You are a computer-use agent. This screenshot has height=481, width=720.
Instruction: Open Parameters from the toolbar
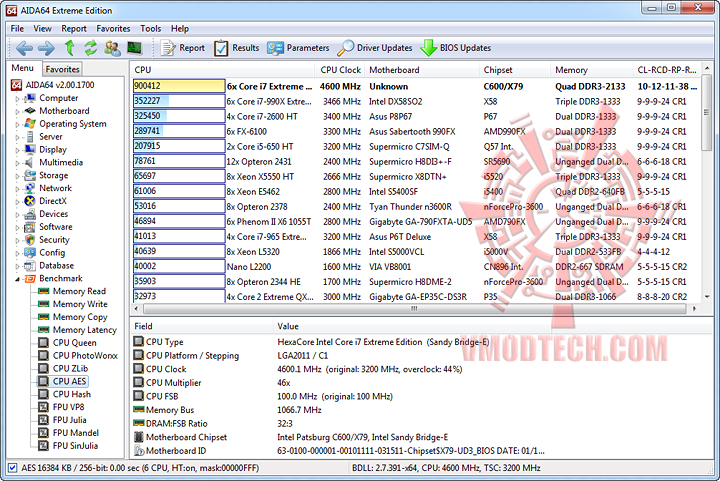pos(298,48)
